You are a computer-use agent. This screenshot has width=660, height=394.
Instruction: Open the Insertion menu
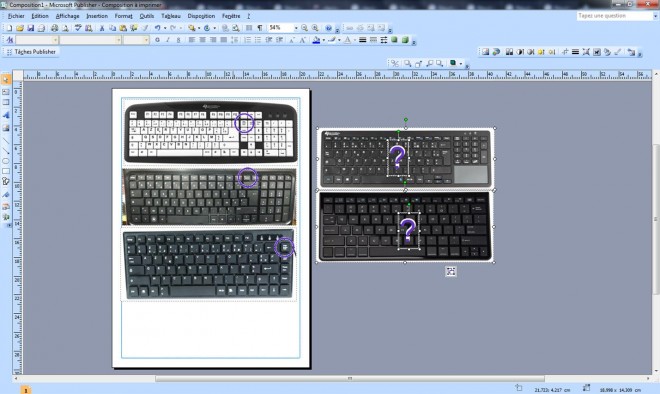click(97, 16)
